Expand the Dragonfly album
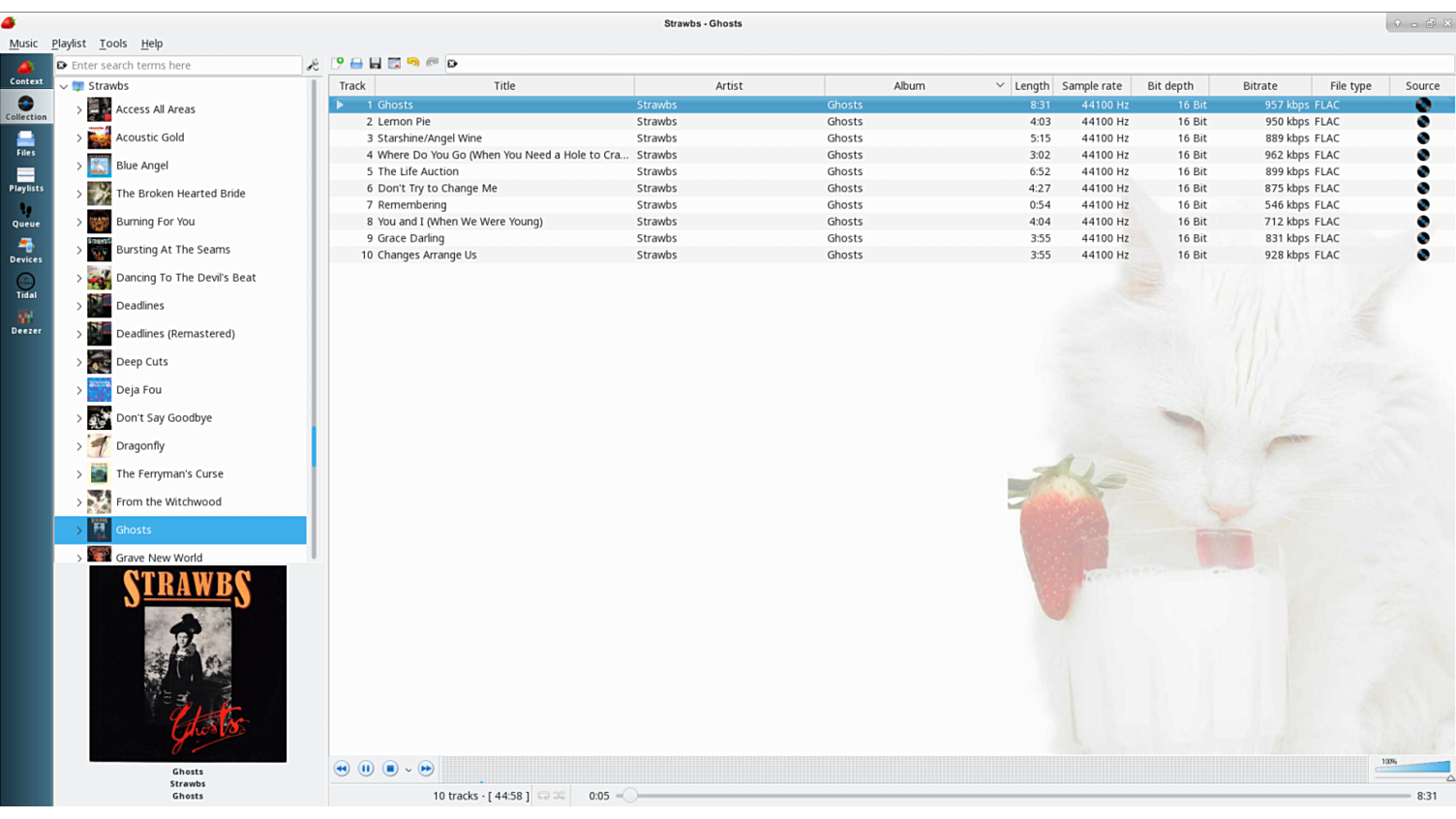 (79, 446)
